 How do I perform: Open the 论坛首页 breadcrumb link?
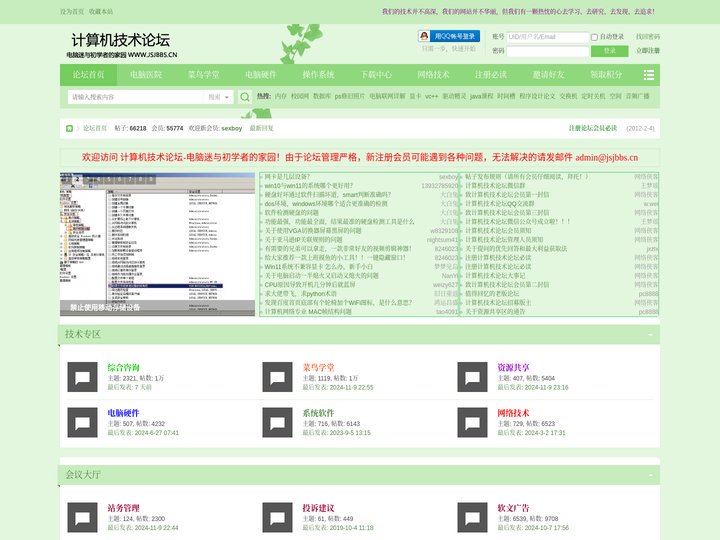[x=95, y=129]
